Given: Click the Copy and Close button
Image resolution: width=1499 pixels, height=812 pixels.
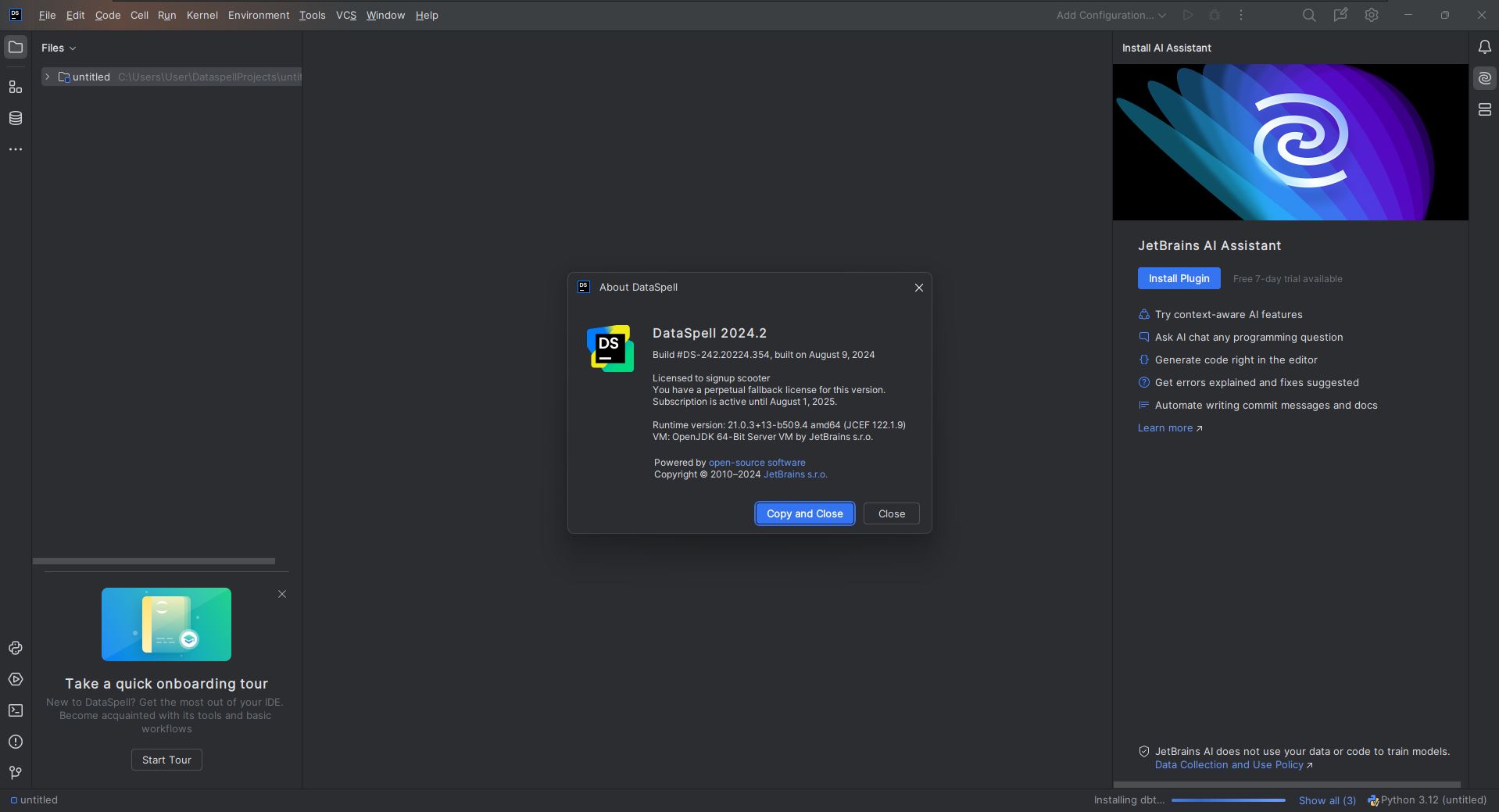Looking at the screenshot, I should (804, 513).
